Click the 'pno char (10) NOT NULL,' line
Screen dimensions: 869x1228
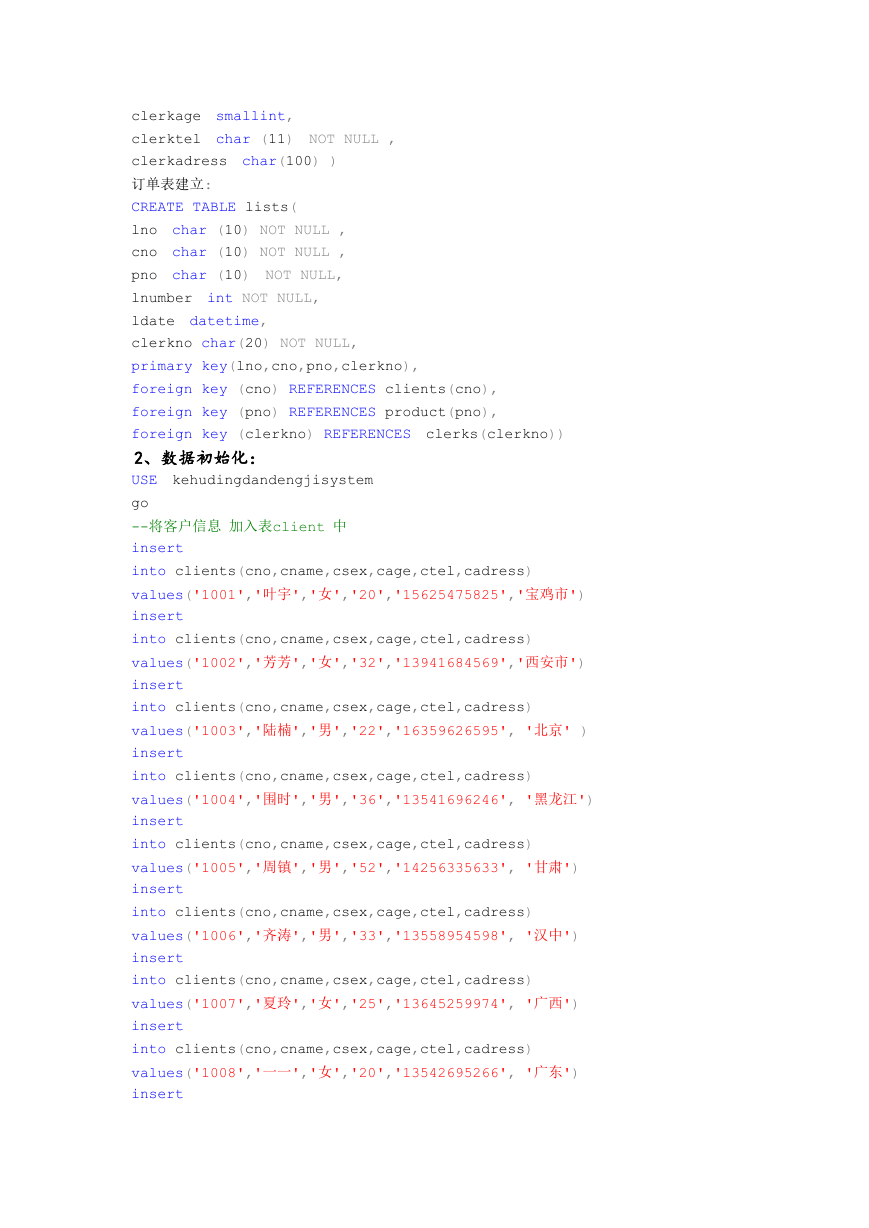coord(237,275)
